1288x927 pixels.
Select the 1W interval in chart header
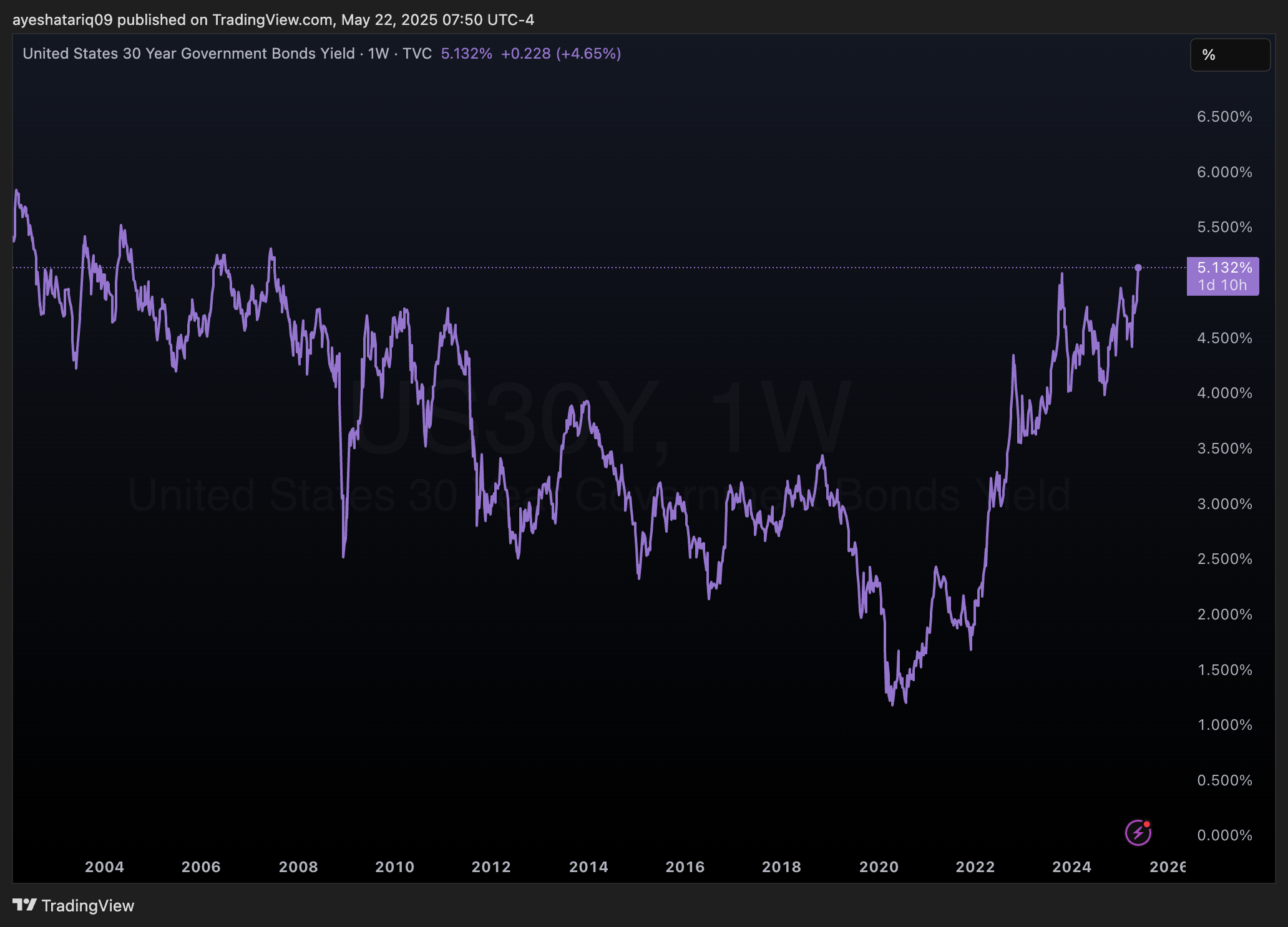378,54
